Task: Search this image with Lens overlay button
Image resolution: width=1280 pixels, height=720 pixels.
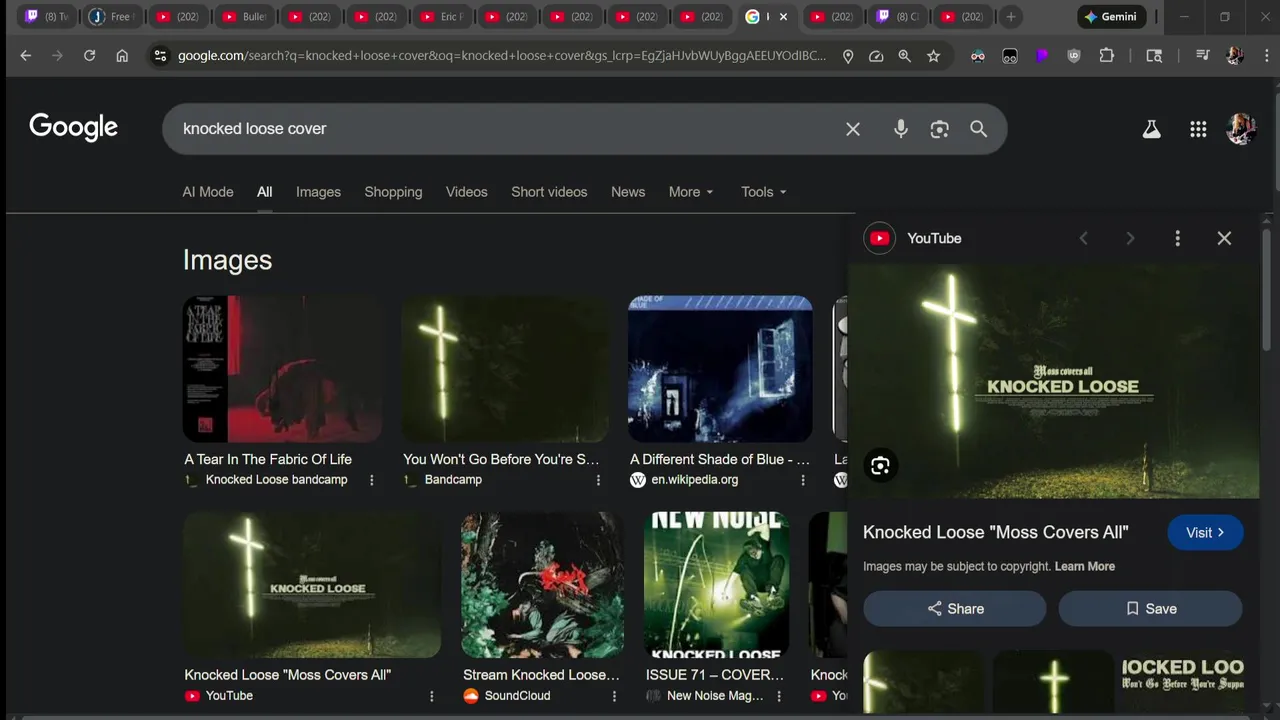Action: (x=880, y=466)
